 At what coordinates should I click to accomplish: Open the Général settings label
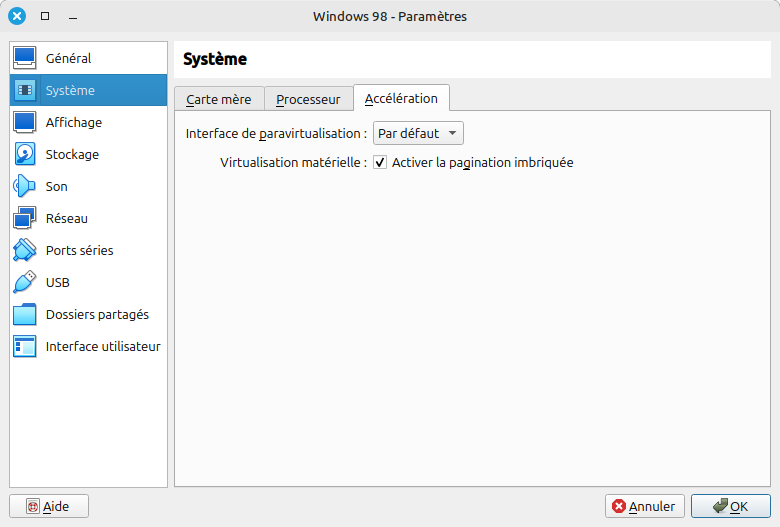point(68,58)
